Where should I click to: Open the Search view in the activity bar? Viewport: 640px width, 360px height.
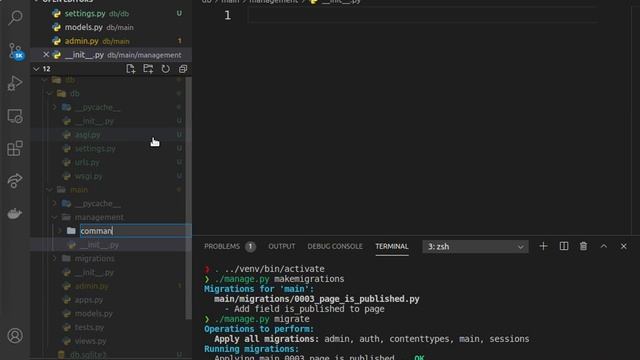15,18
